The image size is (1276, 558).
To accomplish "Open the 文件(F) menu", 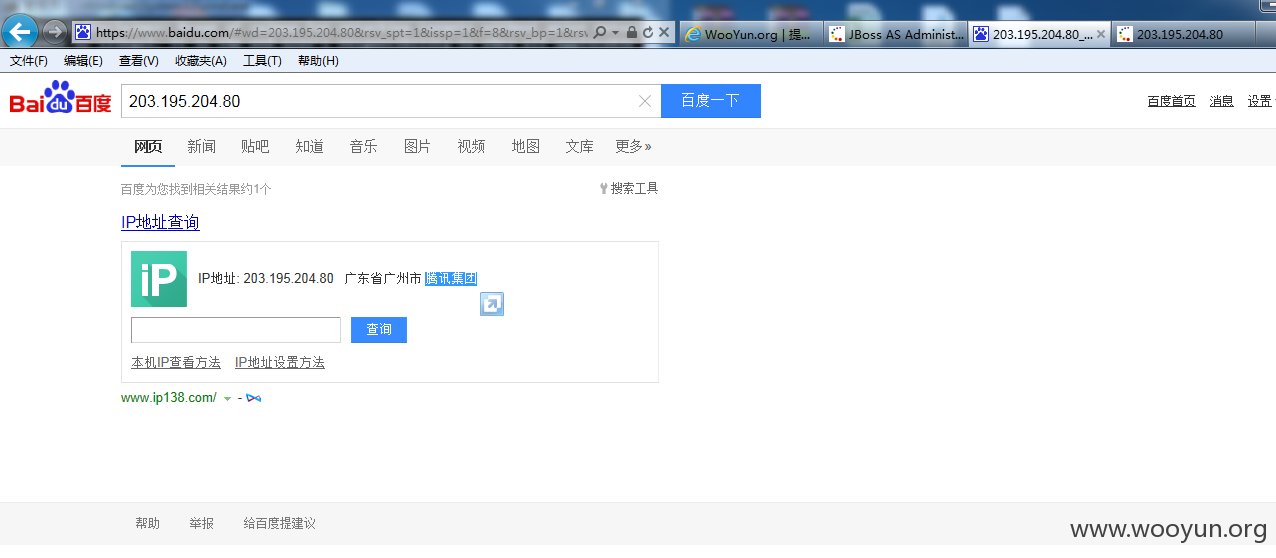I will tap(29, 61).
